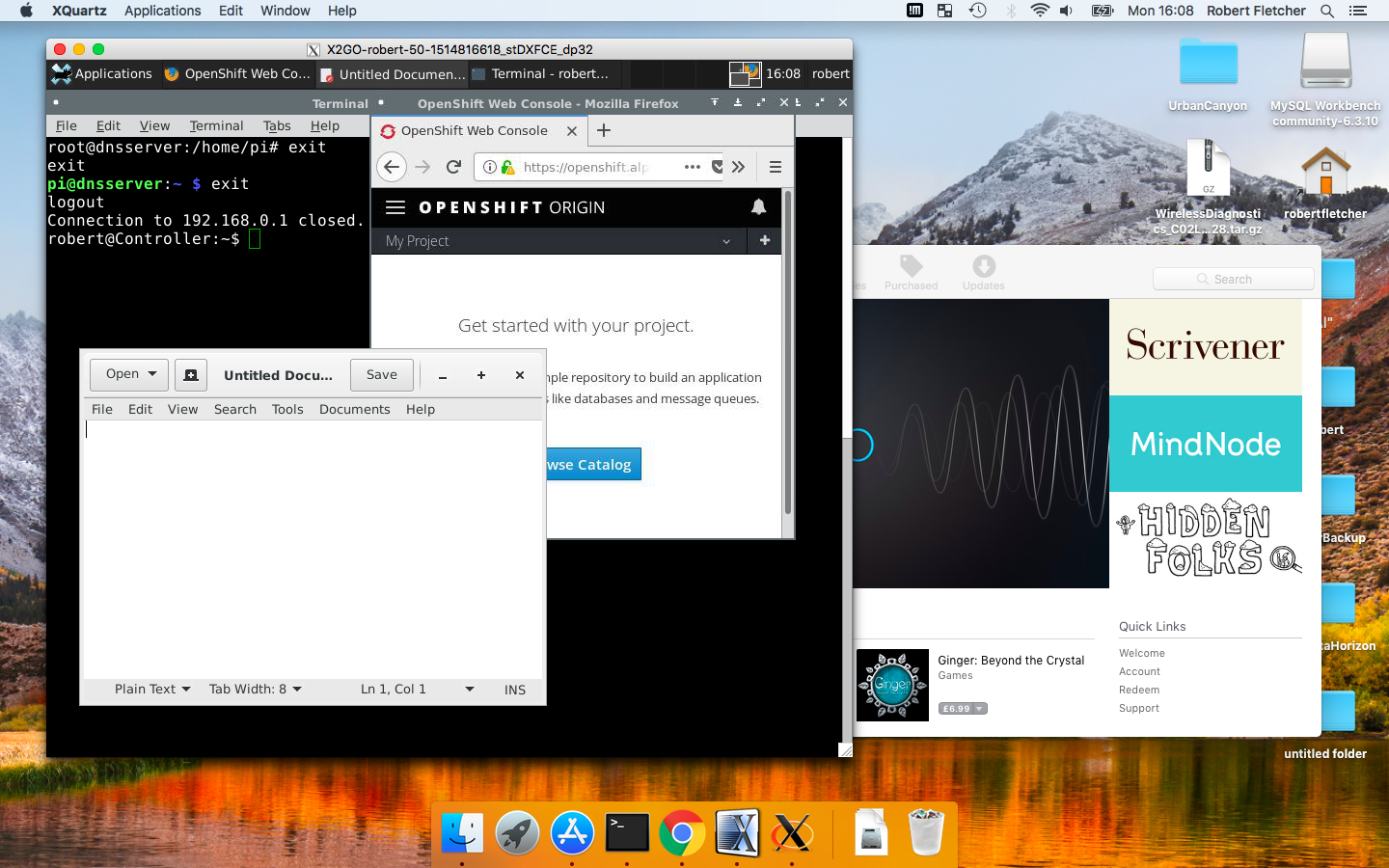Image resolution: width=1389 pixels, height=868 pixels.
Task: Open OpenShift notifications bell
Action: [x=759, y=206]
